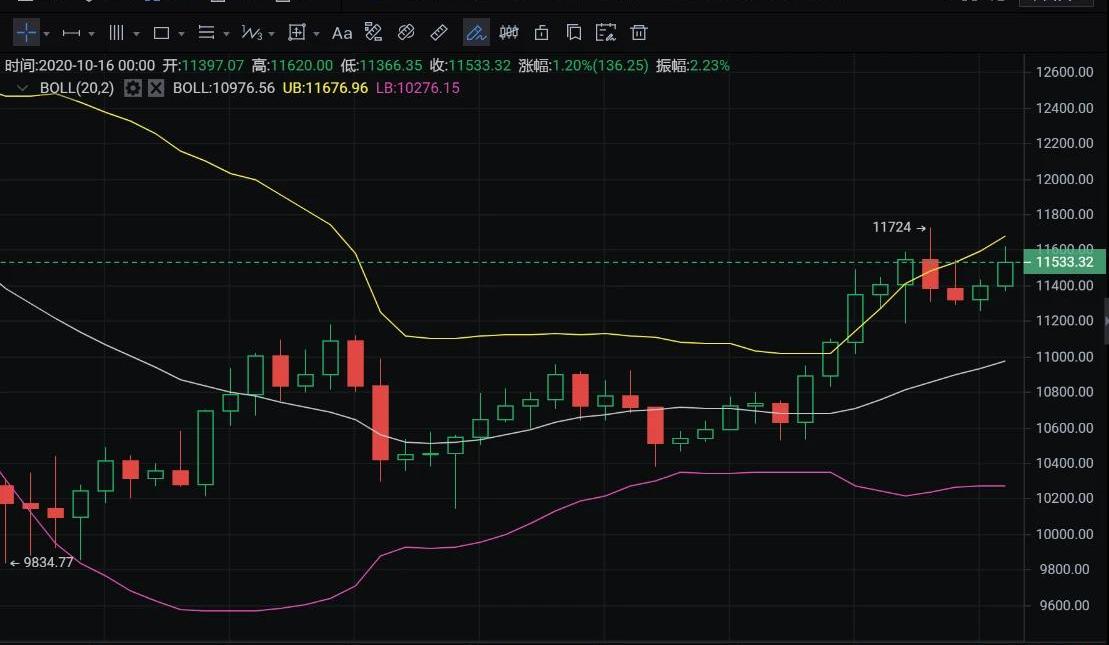Toggle lock on all drawings

pyautogui.click(x=541, y=33)
